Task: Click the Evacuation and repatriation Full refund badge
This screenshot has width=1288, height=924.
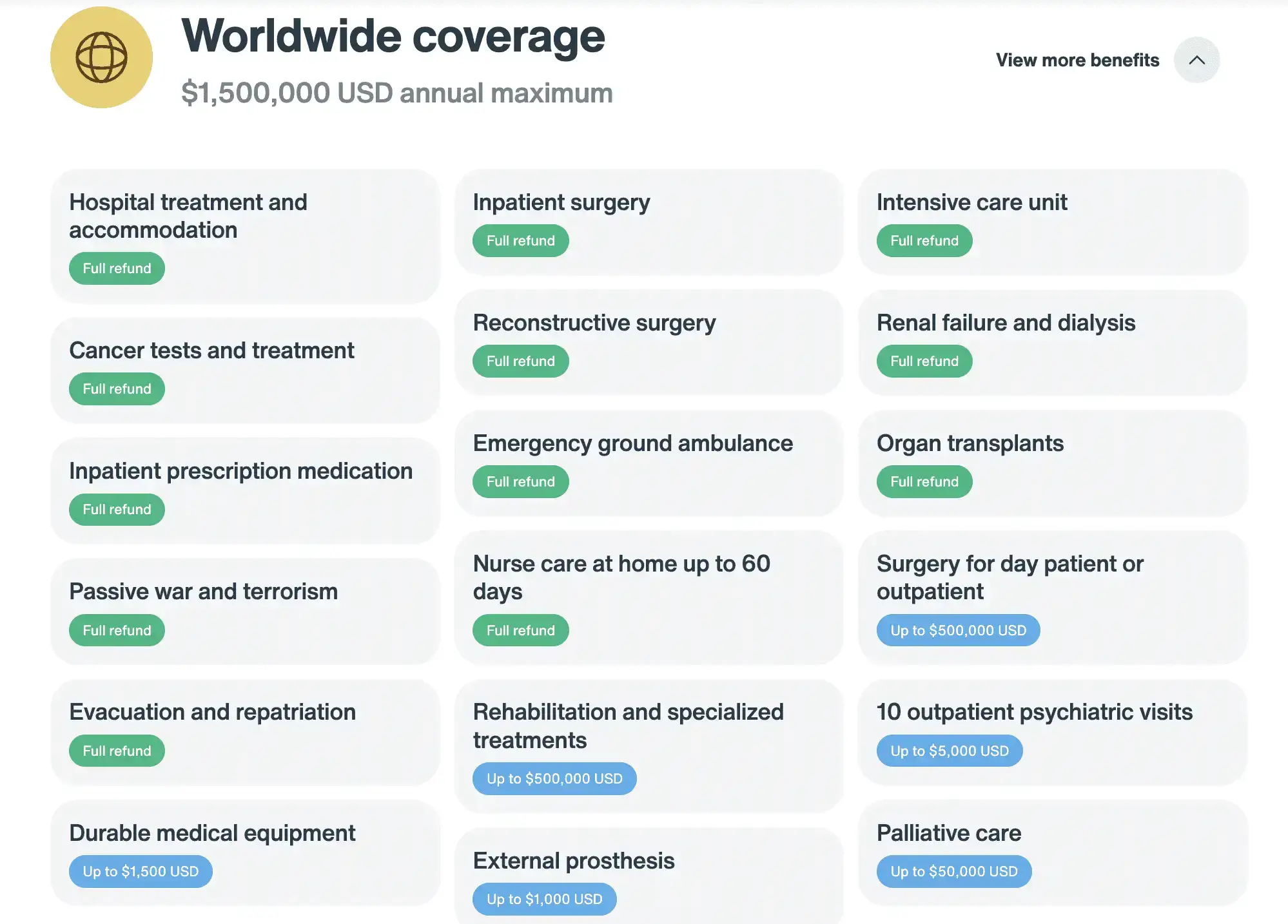Action: [x=116, y=751]
